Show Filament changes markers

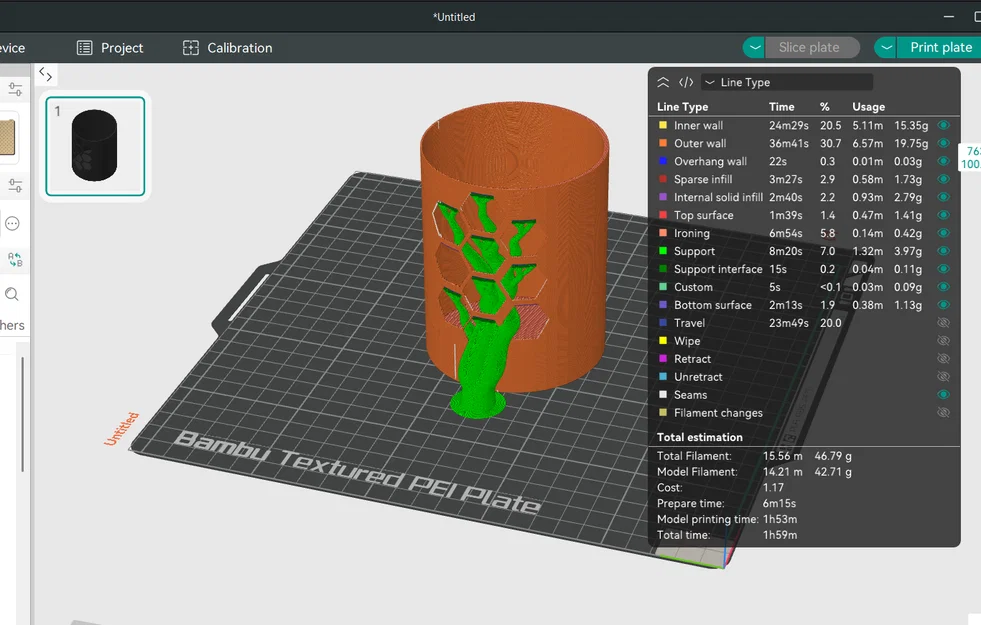(943, 413)
